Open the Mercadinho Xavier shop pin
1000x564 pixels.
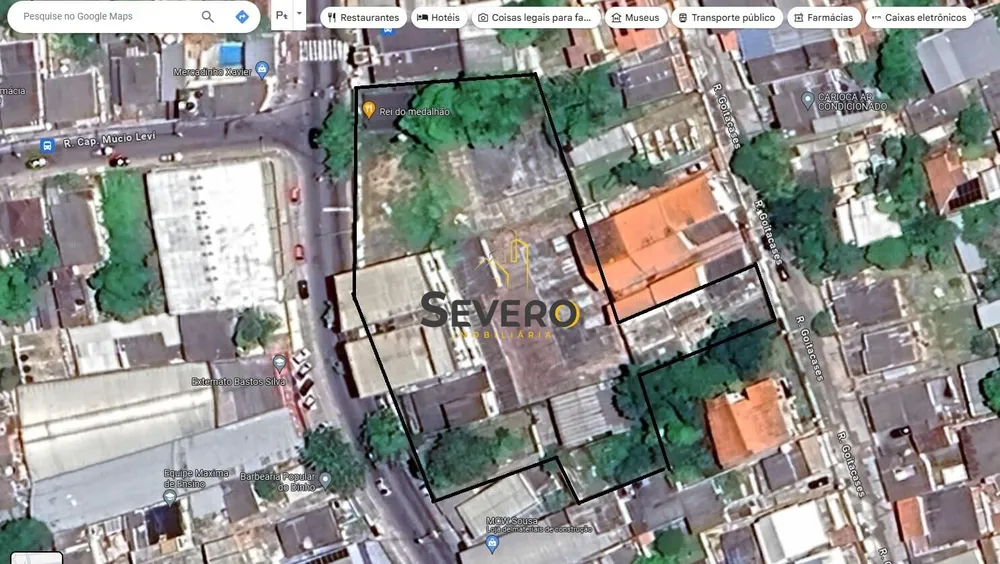(261, 70)
